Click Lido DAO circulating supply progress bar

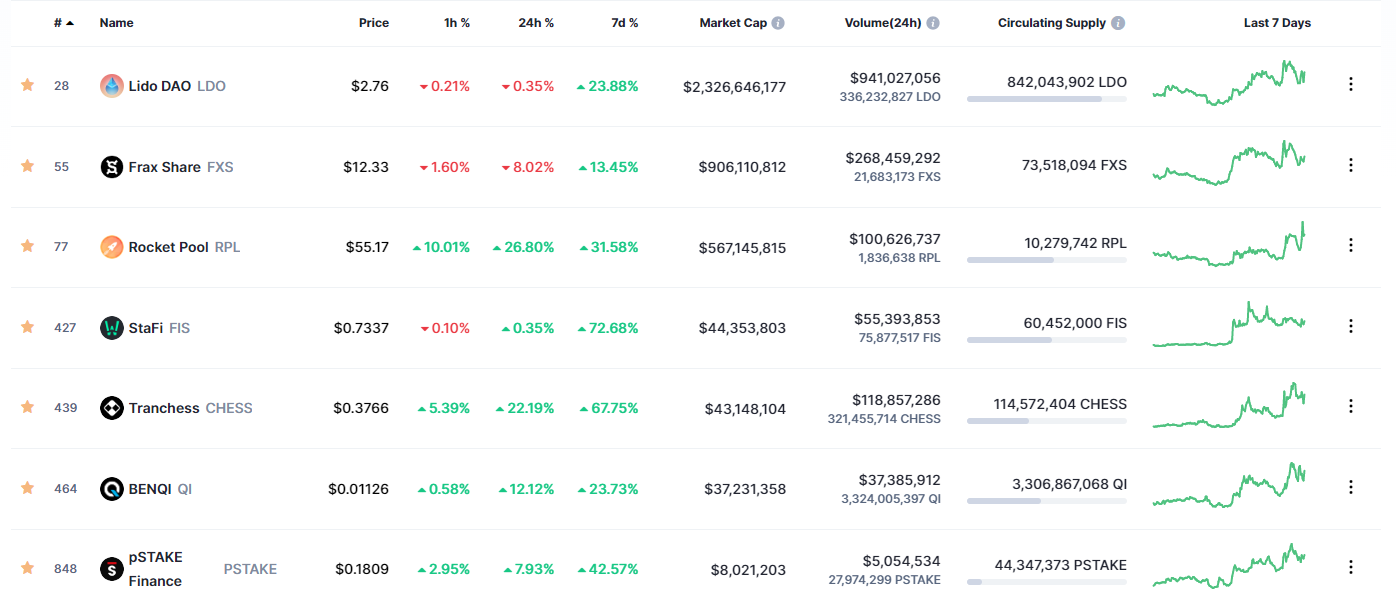pos(1047,99)
